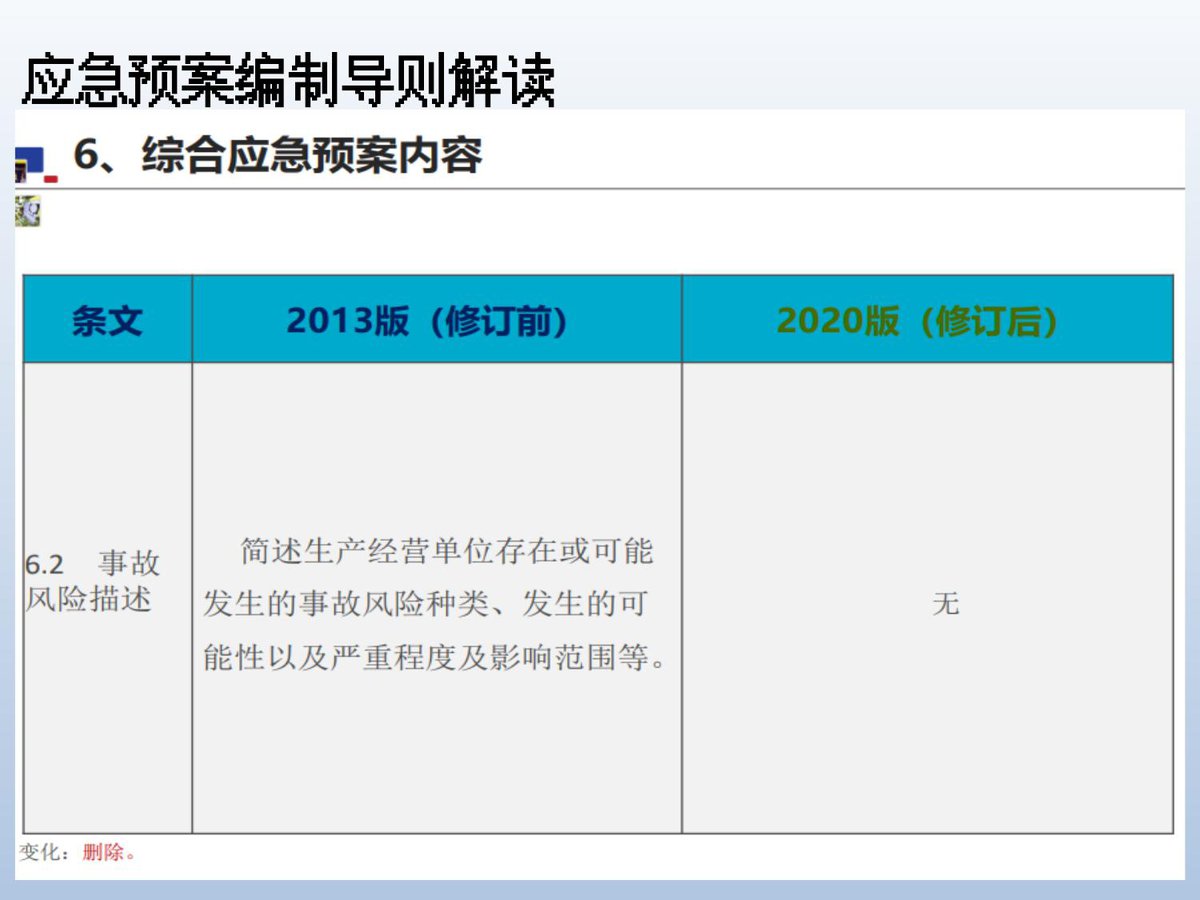Click the line beginning 简述生产经营单位

point(447,551)
